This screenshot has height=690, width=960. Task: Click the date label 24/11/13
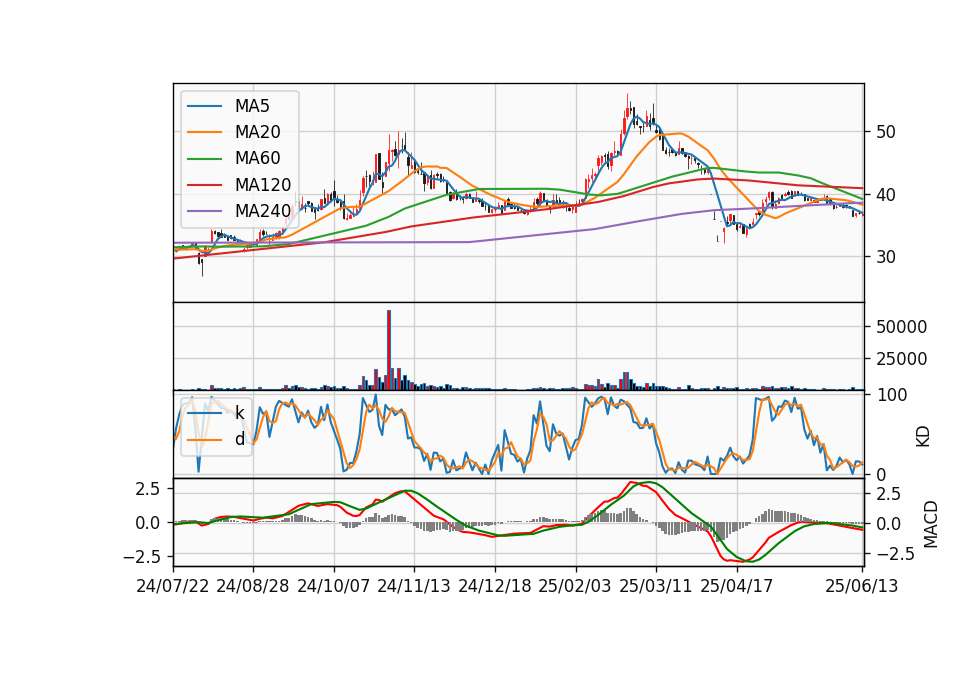414,586
